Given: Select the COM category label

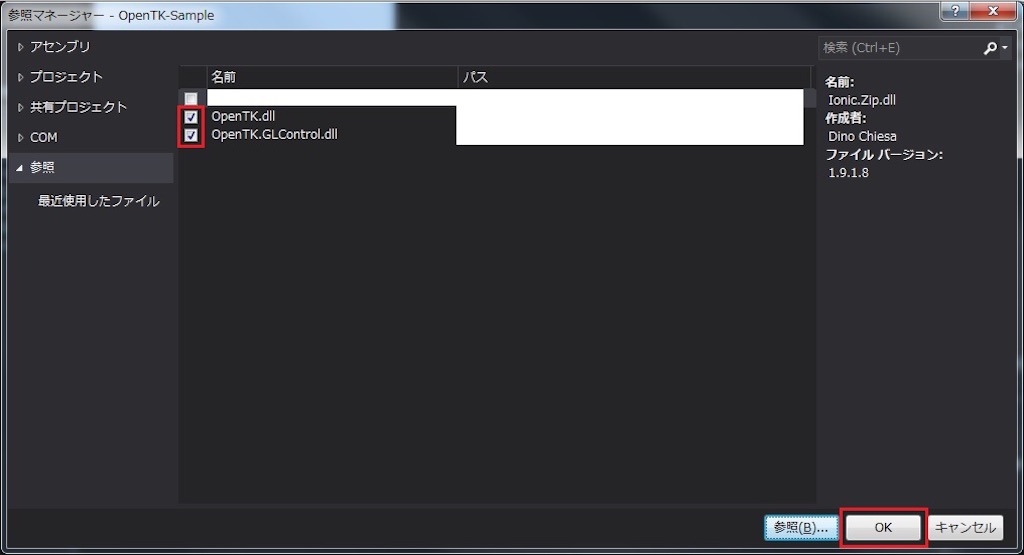Looking at the screenshot, I should tap(44, 138).
